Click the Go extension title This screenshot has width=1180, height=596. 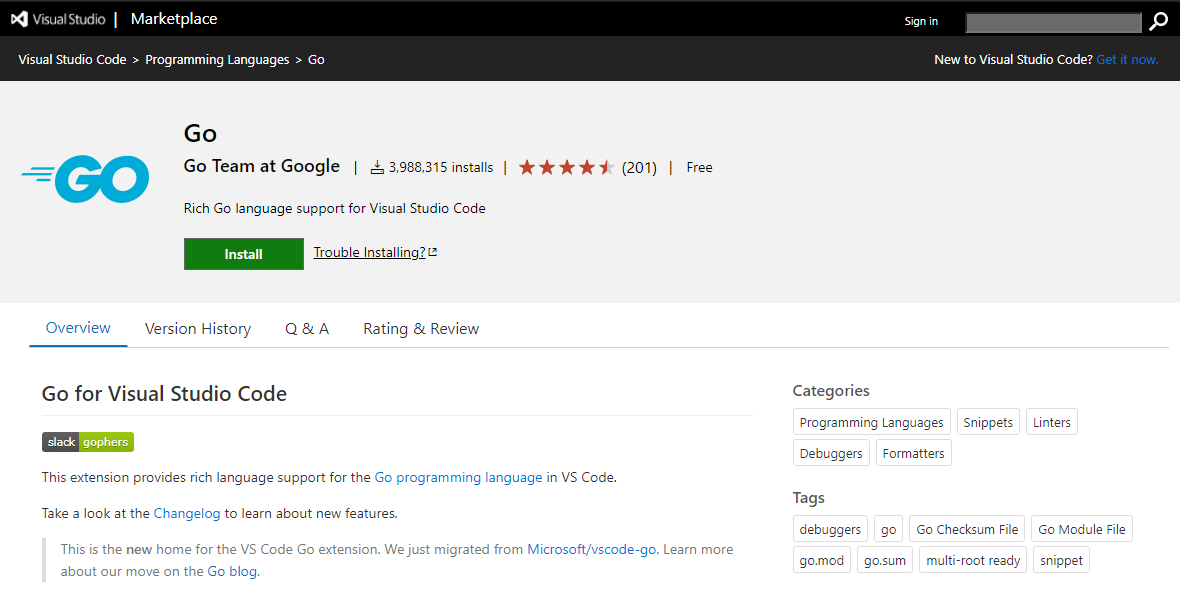[x=200, y=133]
